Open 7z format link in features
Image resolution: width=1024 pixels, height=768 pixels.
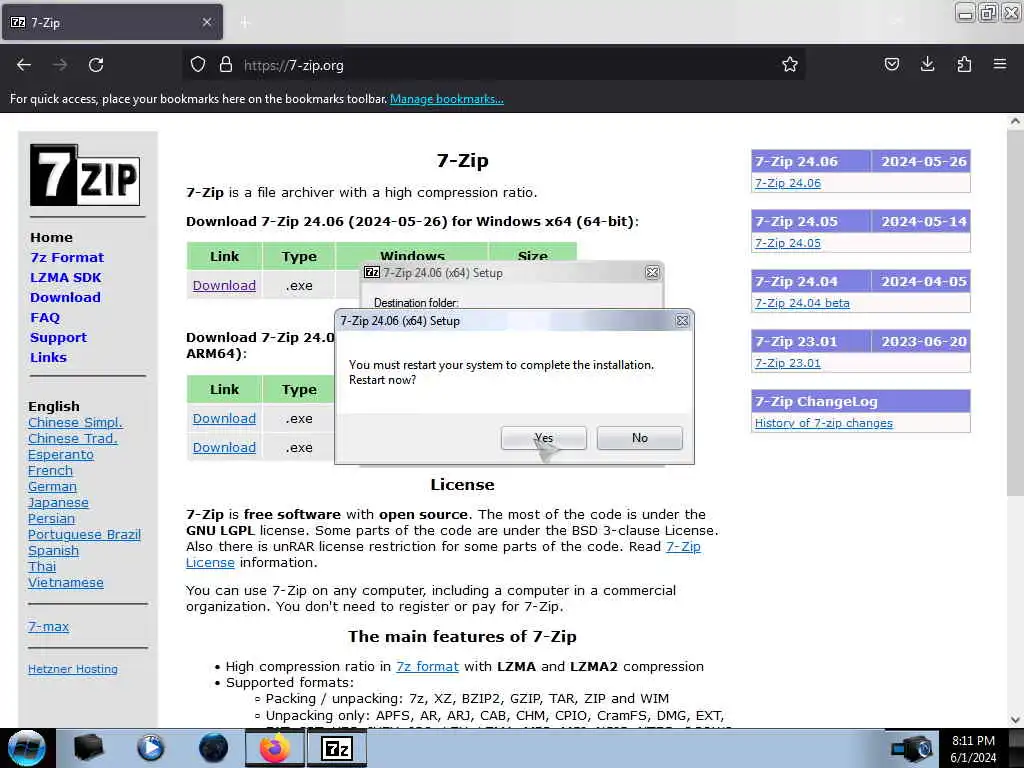point(427,667)
